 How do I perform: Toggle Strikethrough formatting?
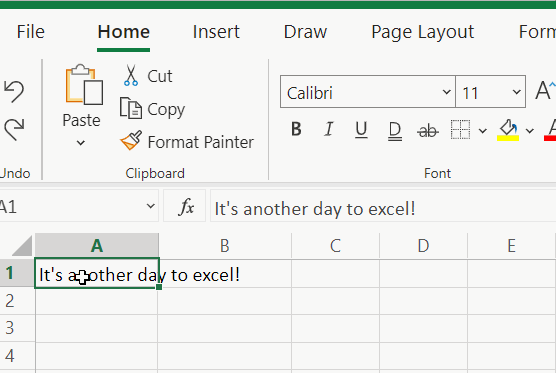[428, 131]
